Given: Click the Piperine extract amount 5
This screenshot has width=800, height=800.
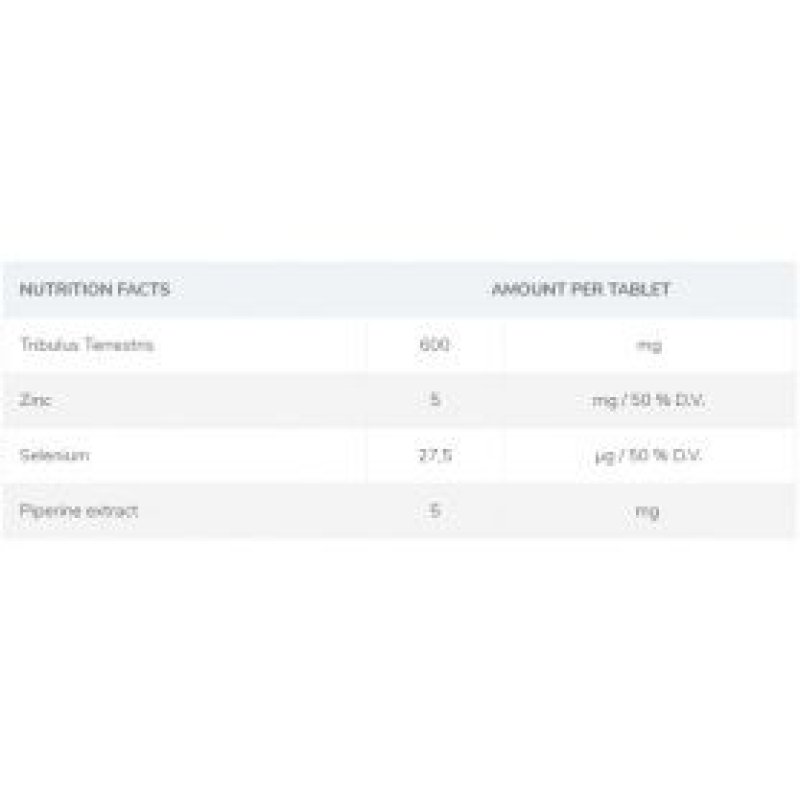Looking at the screenshot, I should [x=436, y=510].
